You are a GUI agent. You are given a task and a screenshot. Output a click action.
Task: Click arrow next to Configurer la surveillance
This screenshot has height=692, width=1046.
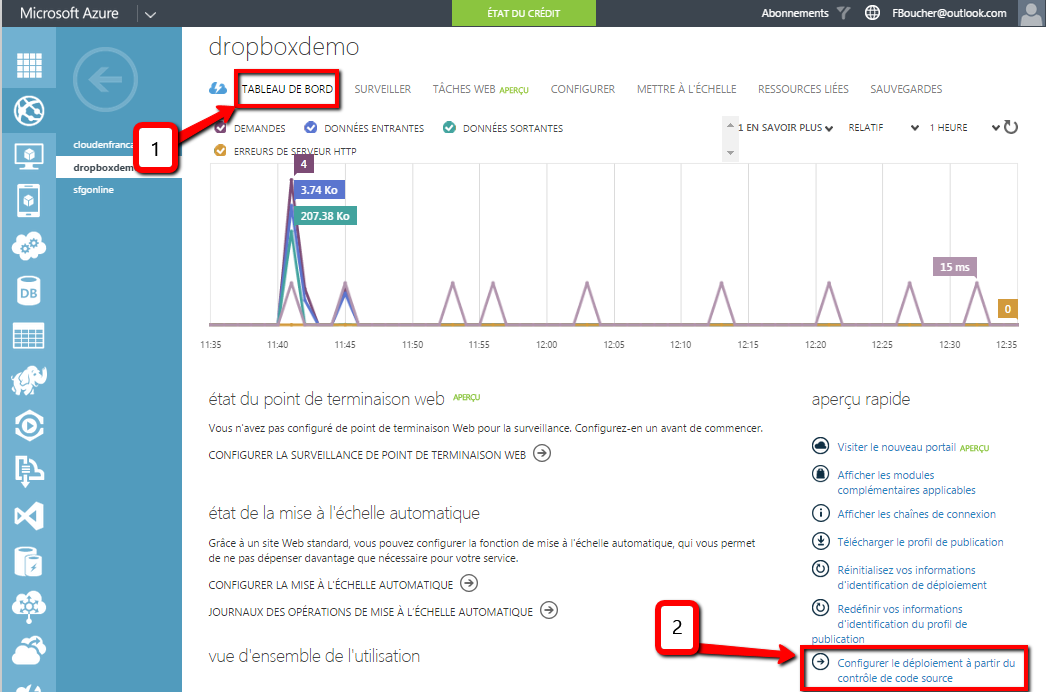(x=542, y=454)
